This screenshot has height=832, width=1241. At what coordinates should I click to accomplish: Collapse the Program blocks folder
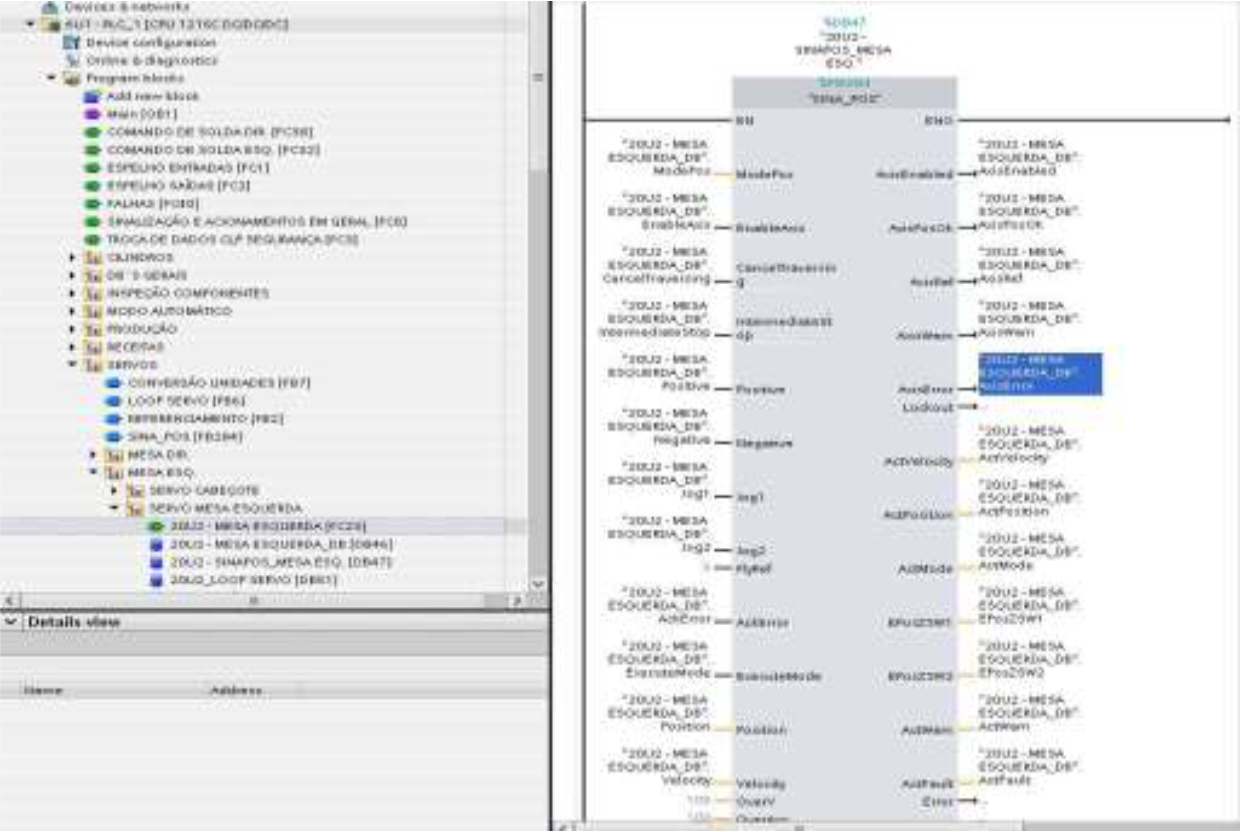point(51,78)
